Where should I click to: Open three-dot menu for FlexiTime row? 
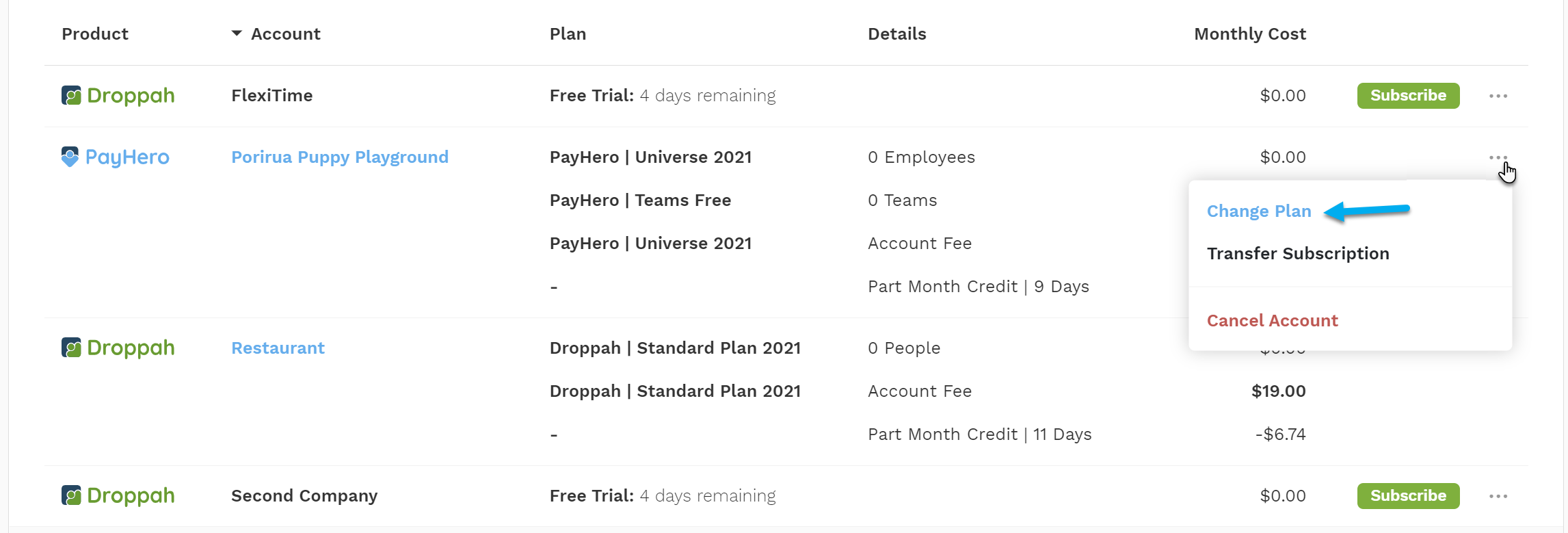[1498, 96]
